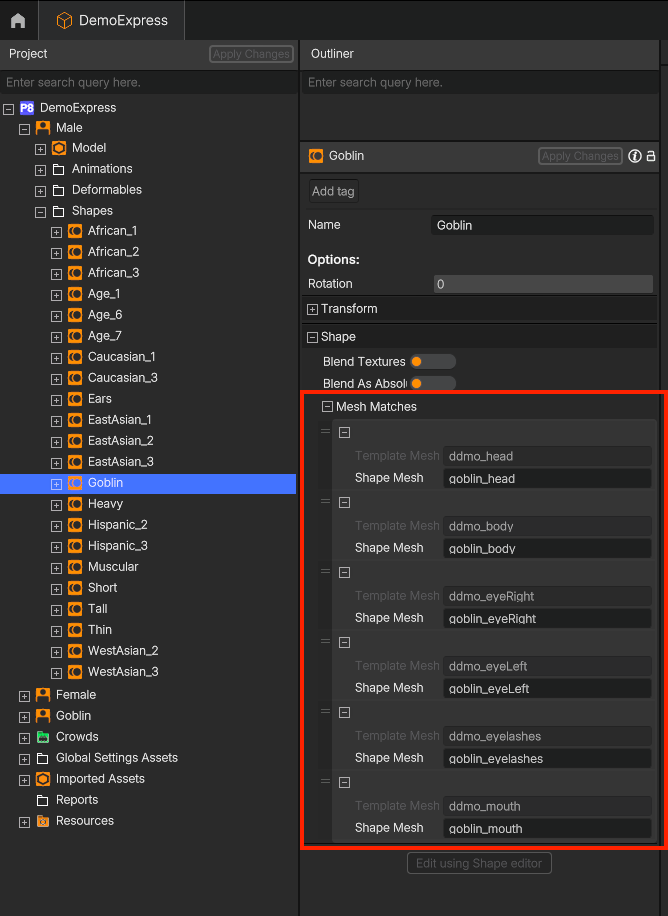Click the Animations folder icon
668x916 pixels.
click(x=58, y=169)
